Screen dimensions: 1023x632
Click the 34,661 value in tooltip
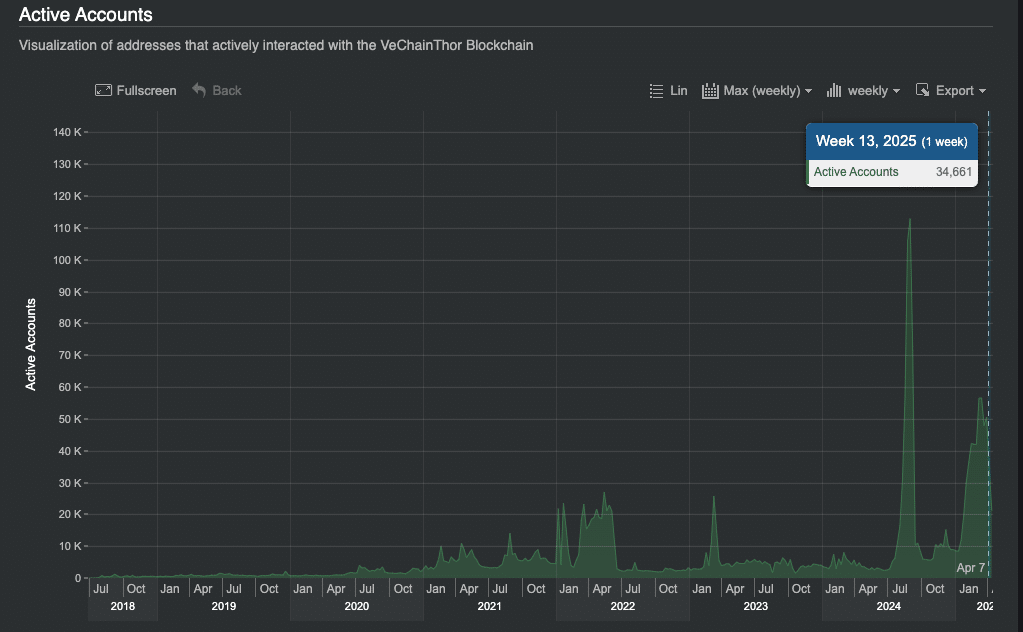[954, 172]
